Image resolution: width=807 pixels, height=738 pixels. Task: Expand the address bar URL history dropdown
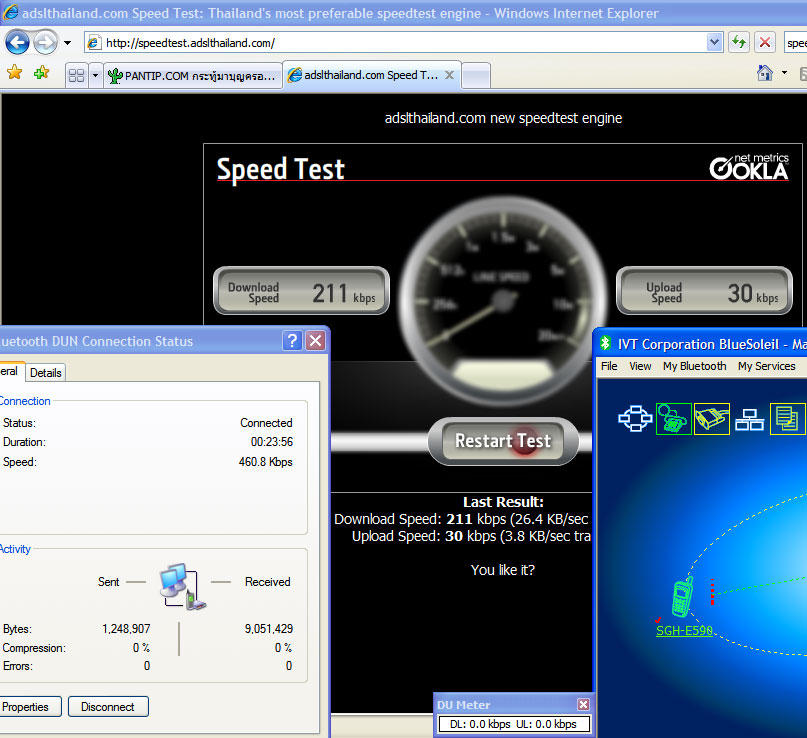pyautogui.click(x=714, y=43)
